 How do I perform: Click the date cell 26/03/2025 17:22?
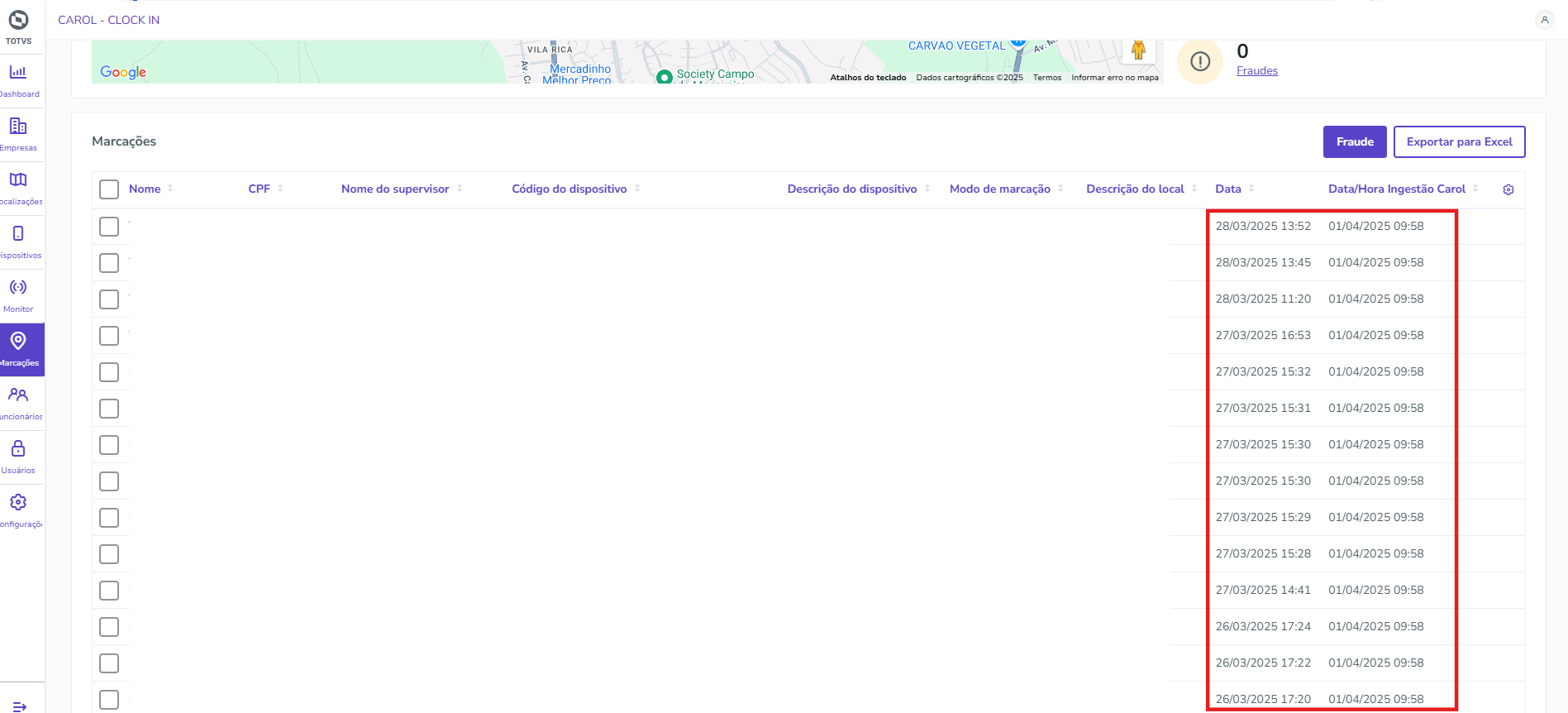pyautogui.click(x=1263, y=663)
